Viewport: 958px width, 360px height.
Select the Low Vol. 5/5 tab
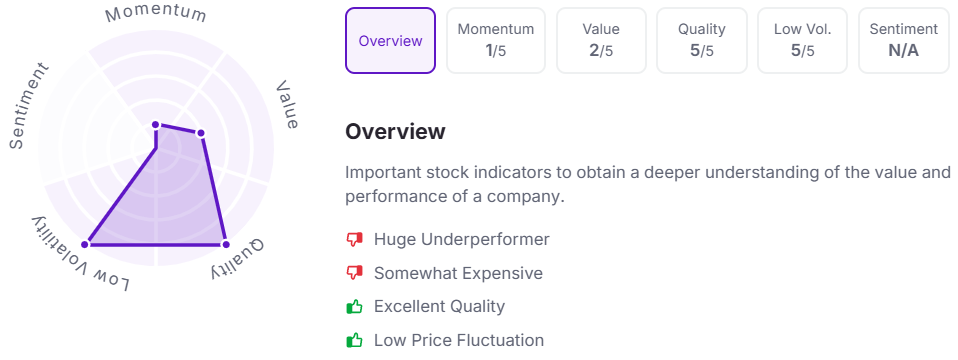click(803, 40)
